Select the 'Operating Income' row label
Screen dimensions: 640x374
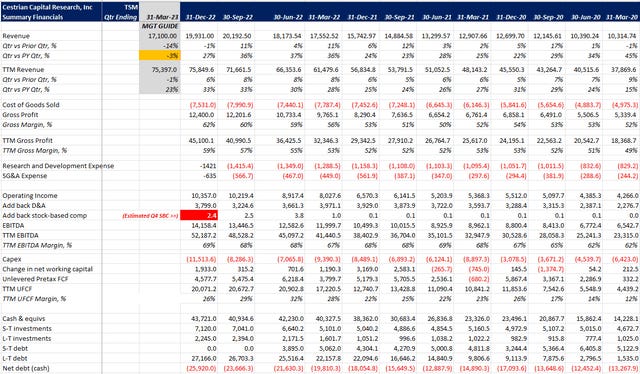30,196
